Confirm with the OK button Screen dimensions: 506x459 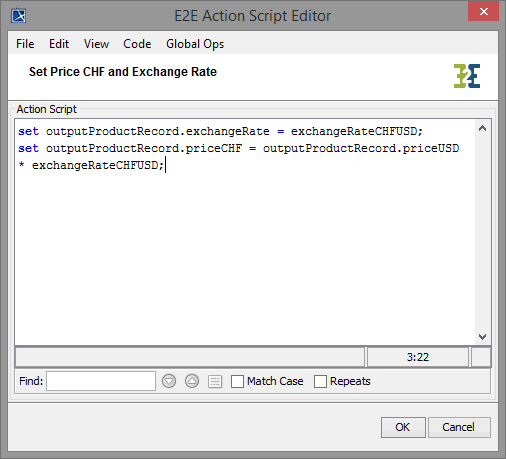[x=403, y=427]
